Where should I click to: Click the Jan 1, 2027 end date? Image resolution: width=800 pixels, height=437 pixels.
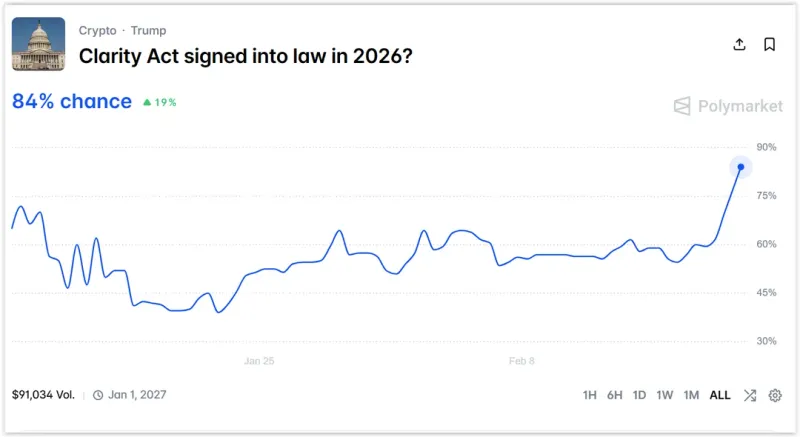[x=137, y=395]
